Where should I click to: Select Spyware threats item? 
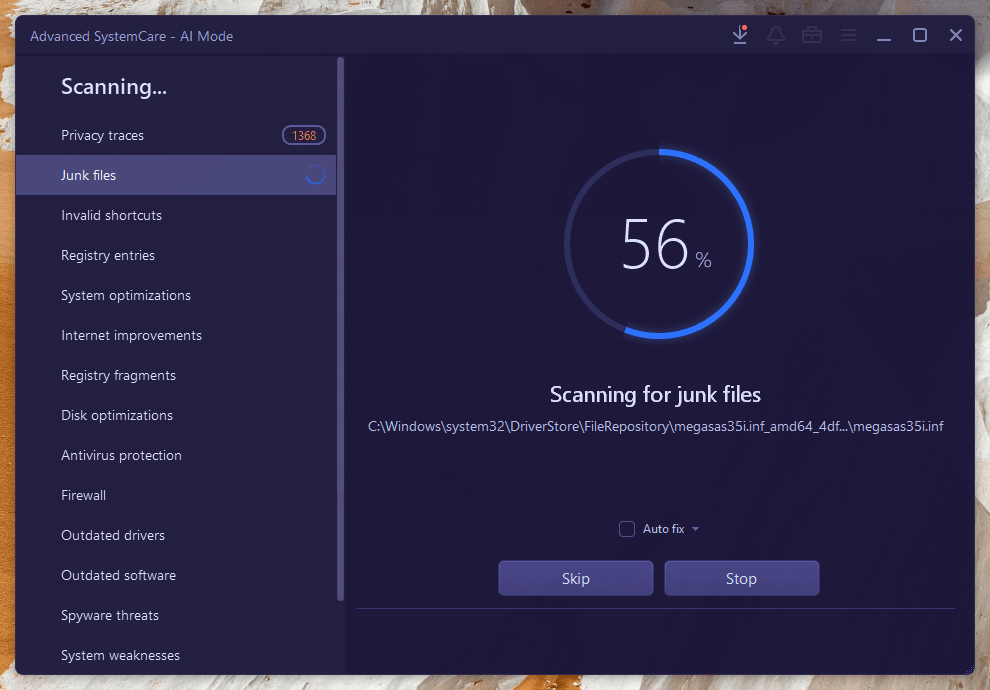tap(110, 615)
